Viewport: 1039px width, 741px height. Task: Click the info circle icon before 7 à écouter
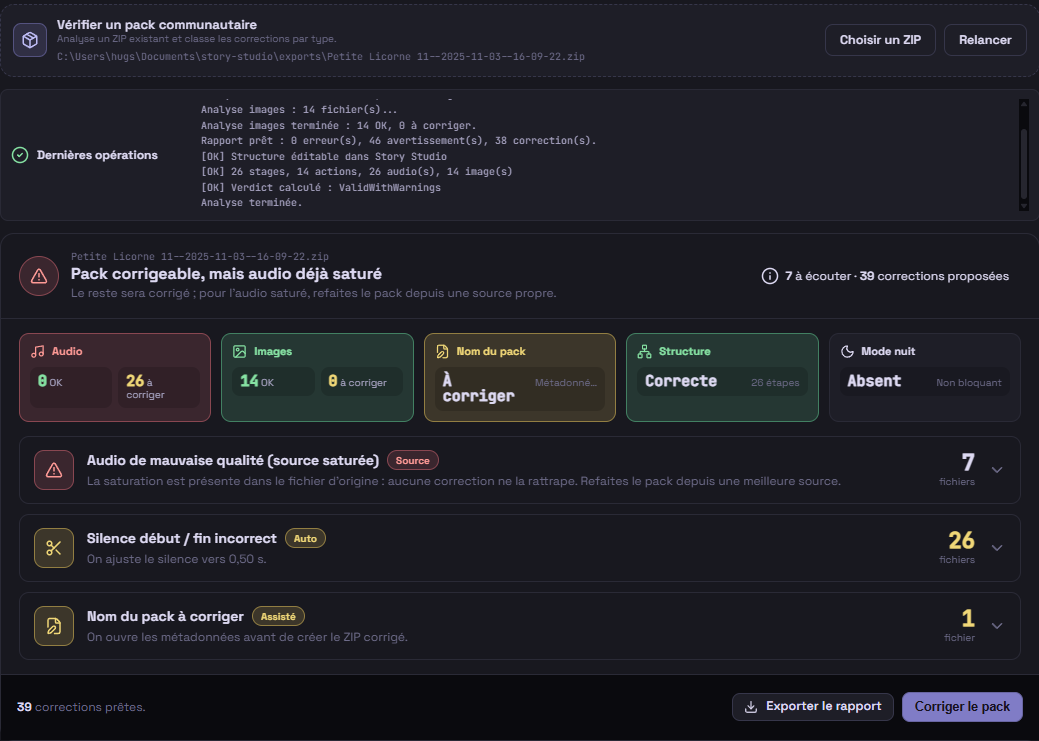point(769,276)
